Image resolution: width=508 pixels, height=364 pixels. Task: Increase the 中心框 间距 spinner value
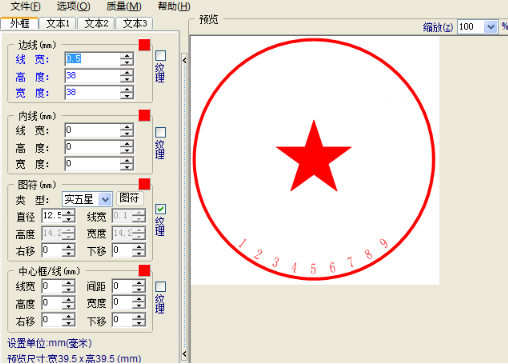(x=139, y=283)
